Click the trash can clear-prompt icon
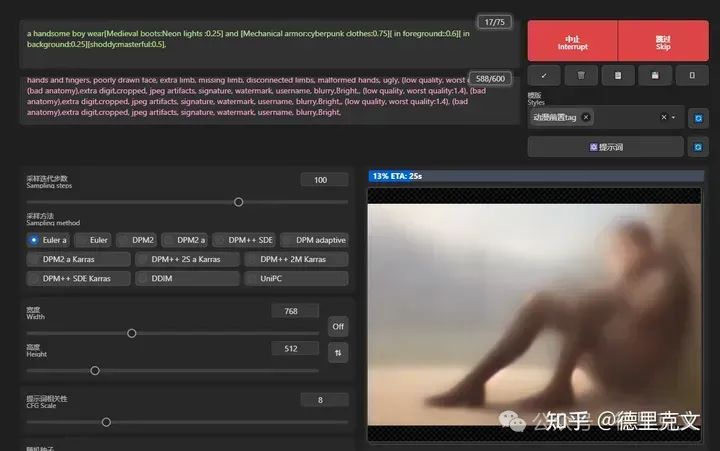The height and width of the screenshot is (451, 720). coord(581,75)
